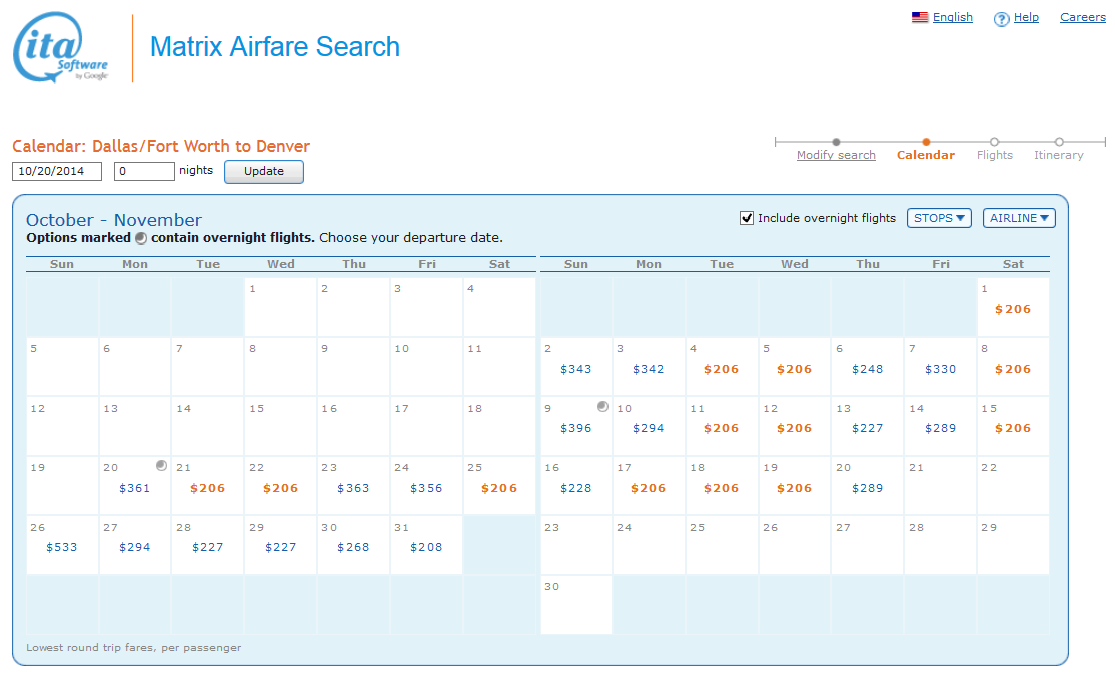Click the ITA Software logo

pos(60,47)
